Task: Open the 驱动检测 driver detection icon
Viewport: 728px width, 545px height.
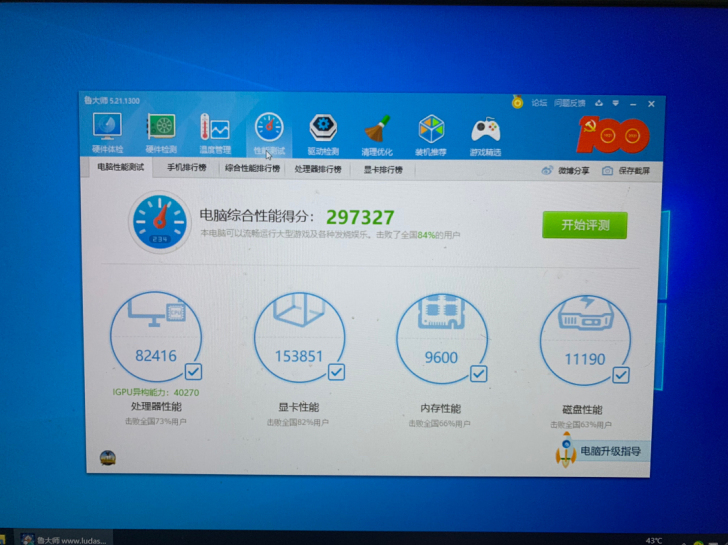Action: pyautogui.click(x=323, y=135)
